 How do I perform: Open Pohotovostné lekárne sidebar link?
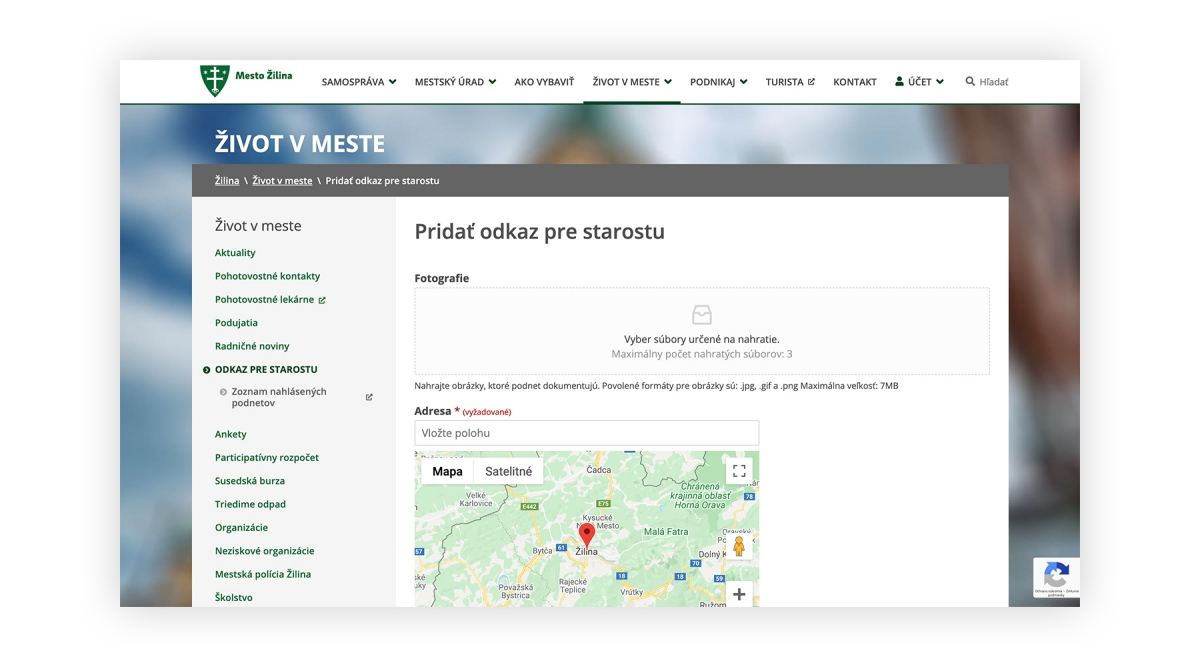tap(270, 299)
